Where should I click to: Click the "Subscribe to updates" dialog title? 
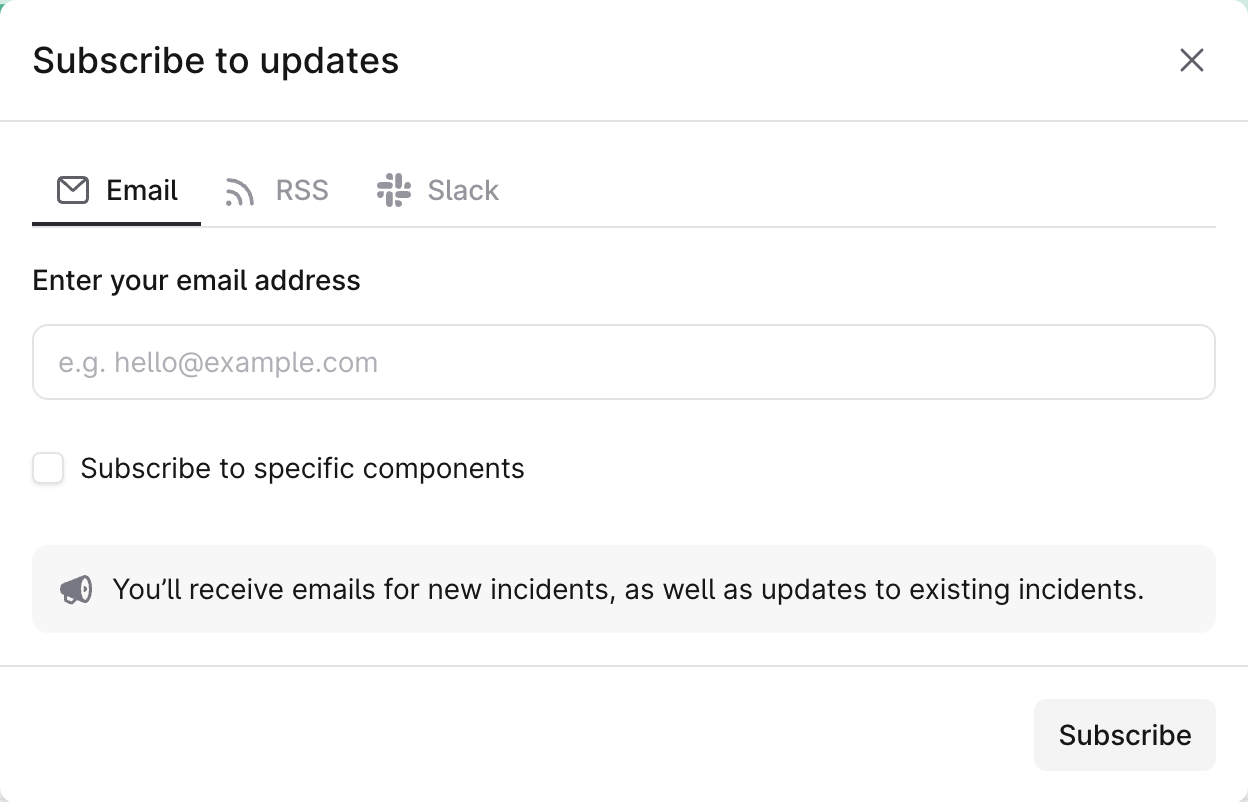[216, 61]
